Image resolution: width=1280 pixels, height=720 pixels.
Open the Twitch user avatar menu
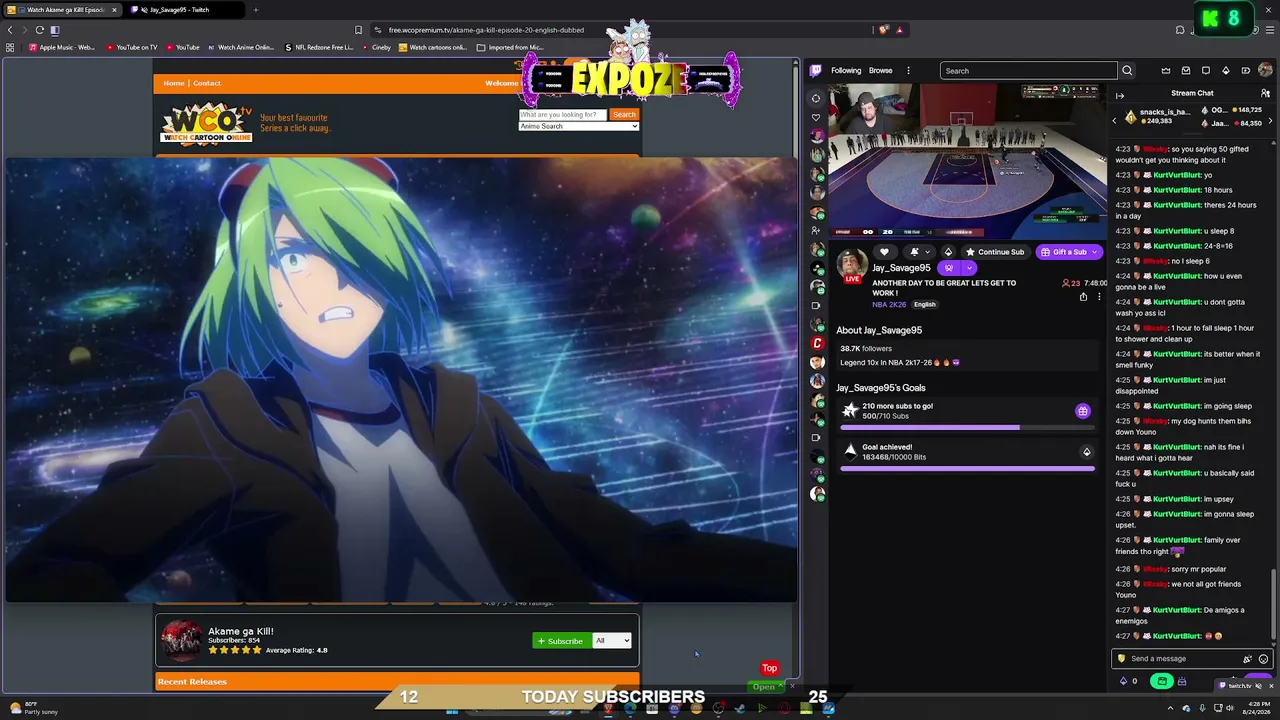tap(1265, 71)
